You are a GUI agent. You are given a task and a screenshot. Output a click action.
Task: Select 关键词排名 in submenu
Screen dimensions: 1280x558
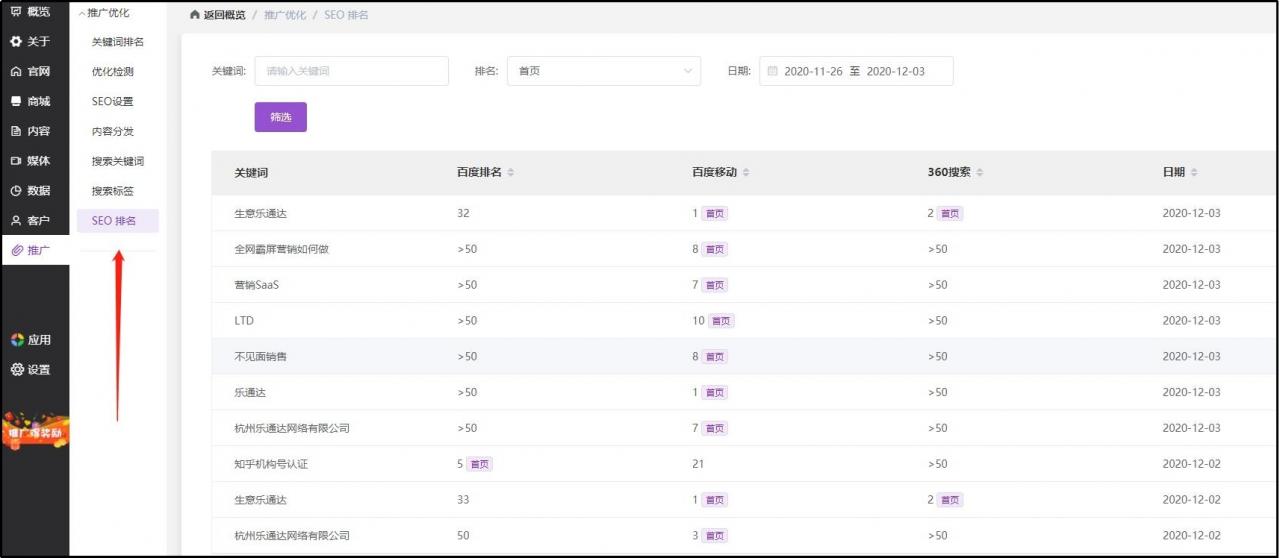[117, 42]
